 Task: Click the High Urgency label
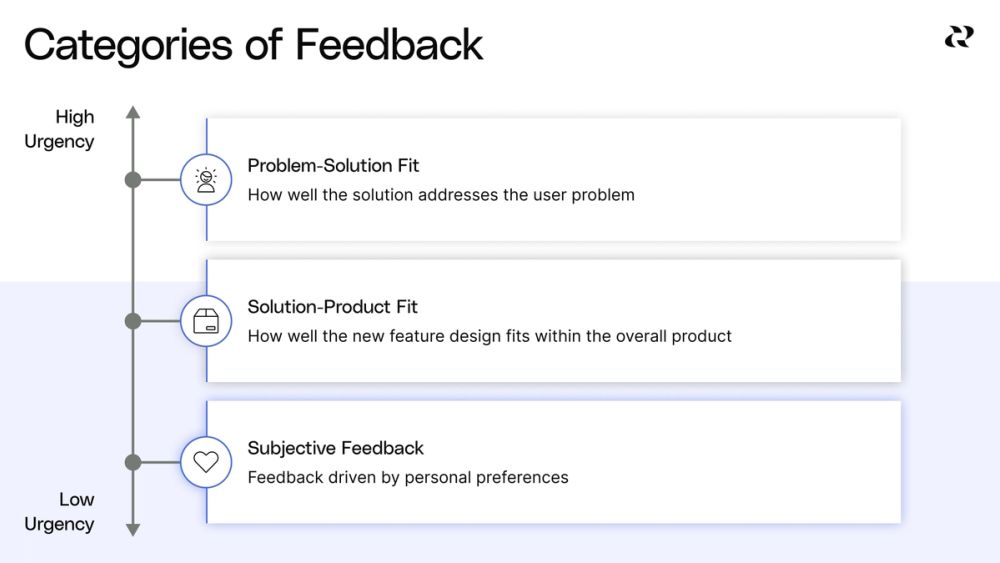60,129
